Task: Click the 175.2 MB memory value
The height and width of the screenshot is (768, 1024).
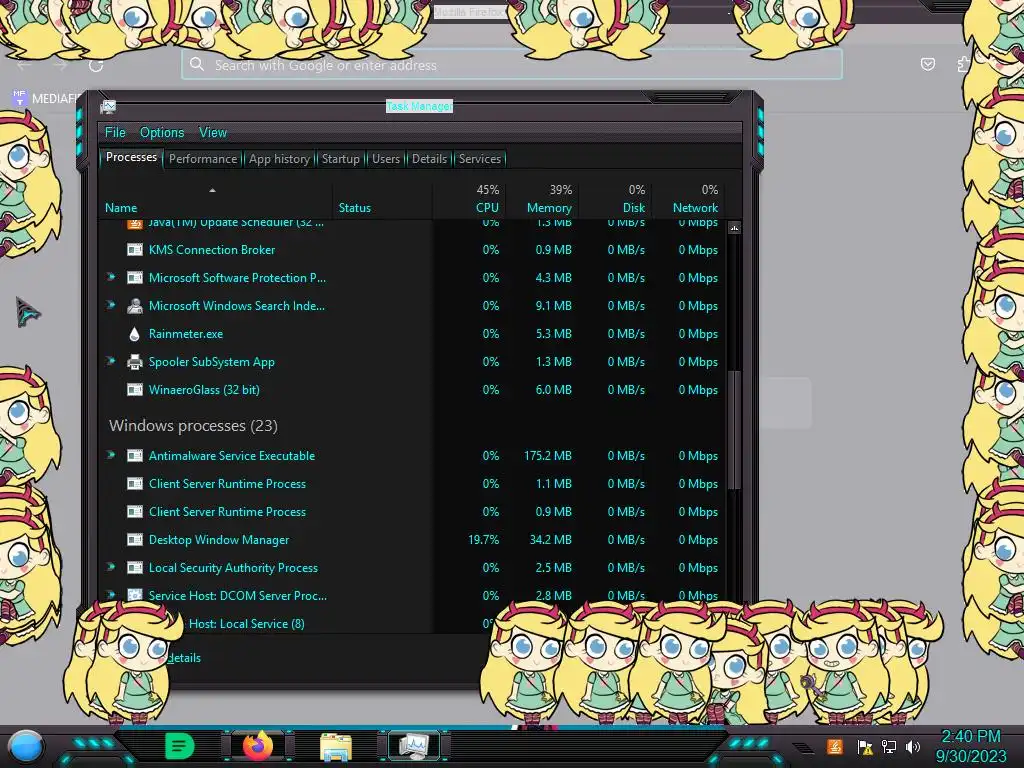Action: [x=547, y=456]
